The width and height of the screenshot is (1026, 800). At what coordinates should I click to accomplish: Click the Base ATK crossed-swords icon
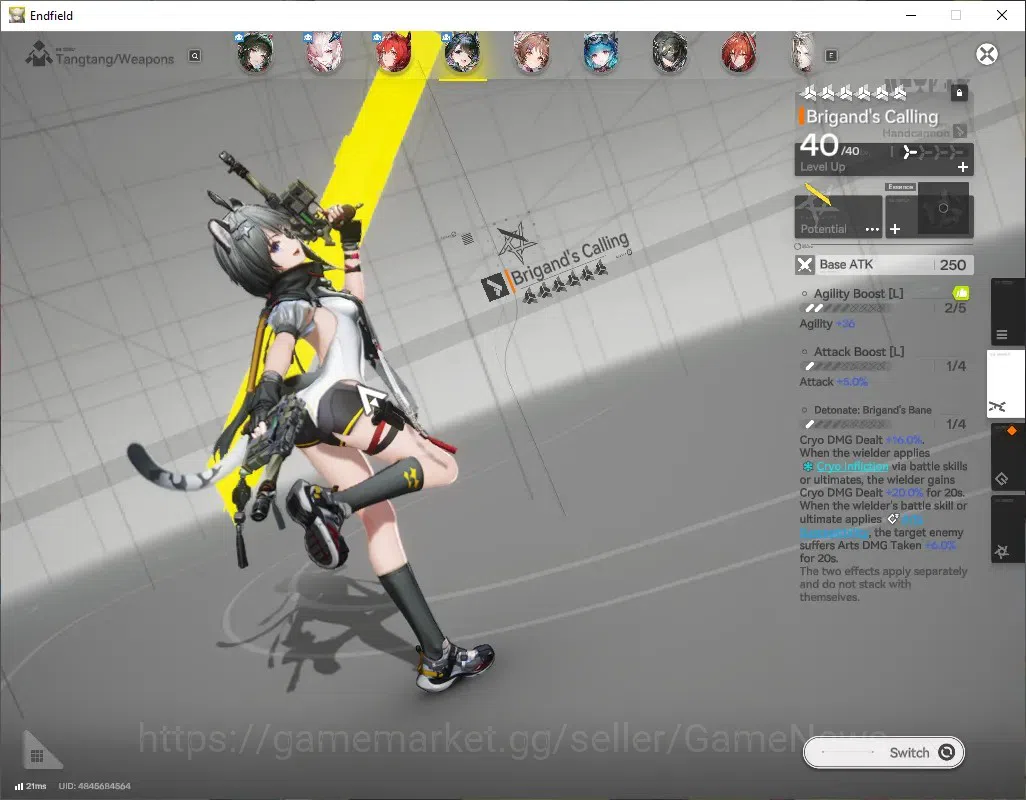point(805,264)
